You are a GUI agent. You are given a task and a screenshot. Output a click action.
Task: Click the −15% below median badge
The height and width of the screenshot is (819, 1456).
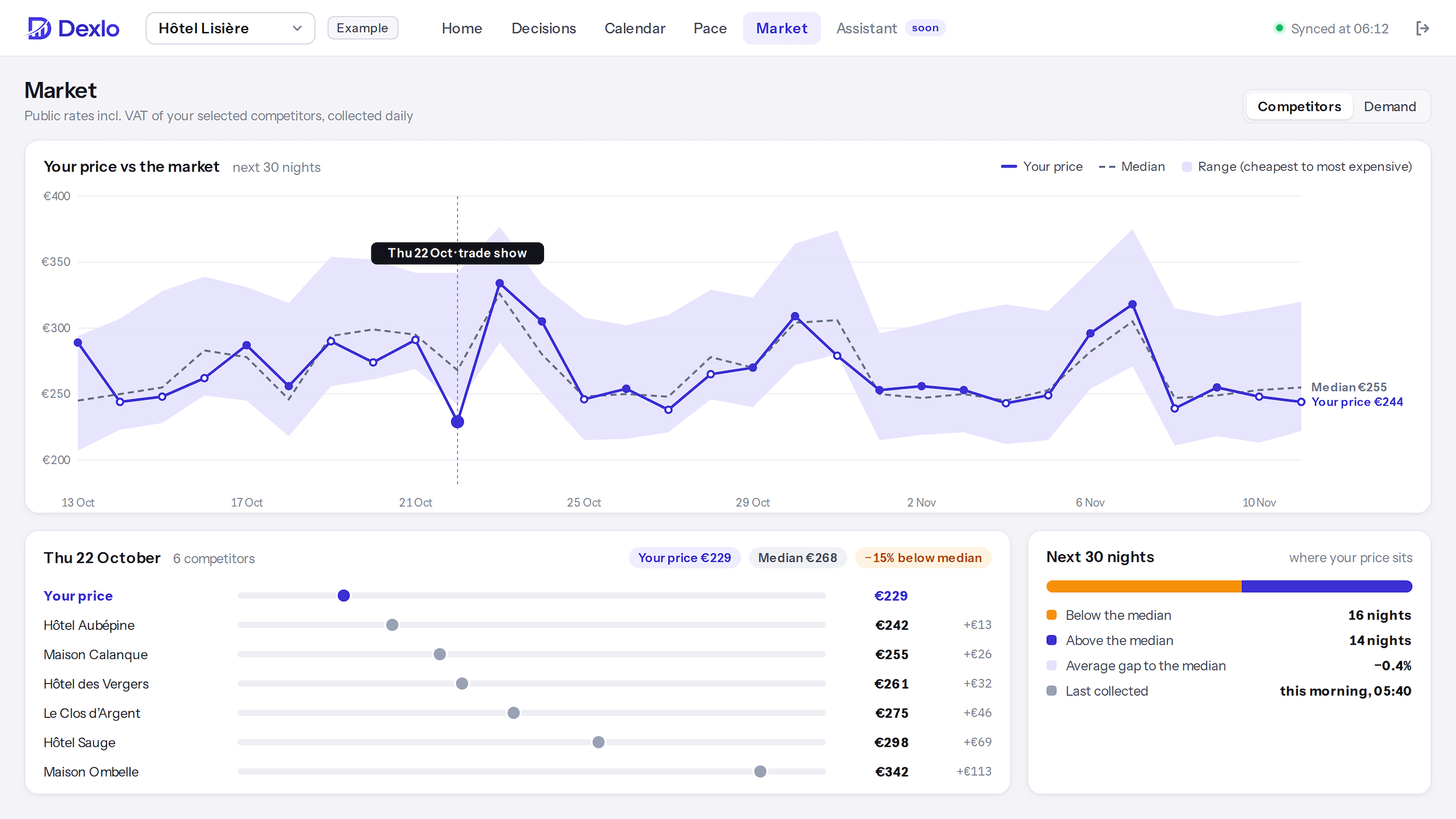coord(924,558)
